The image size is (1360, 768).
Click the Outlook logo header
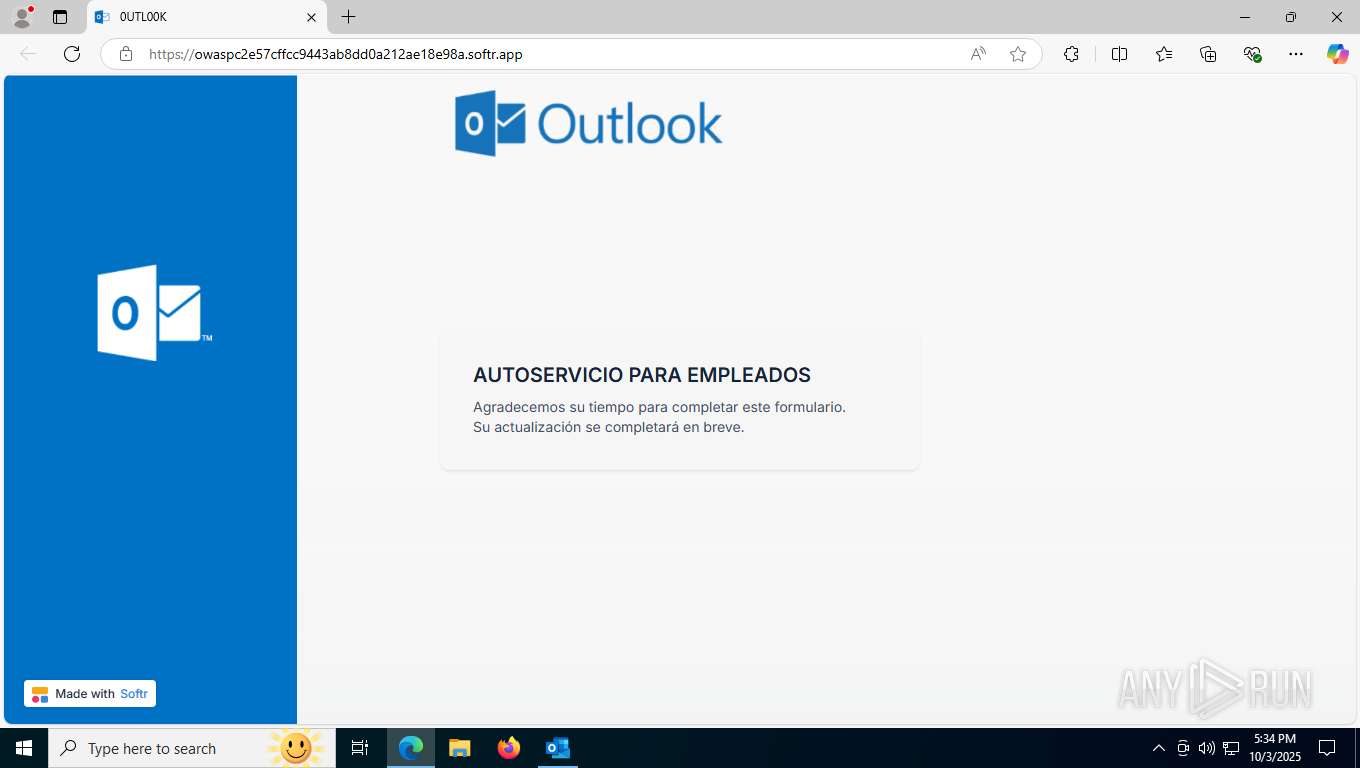coord(589,123)
